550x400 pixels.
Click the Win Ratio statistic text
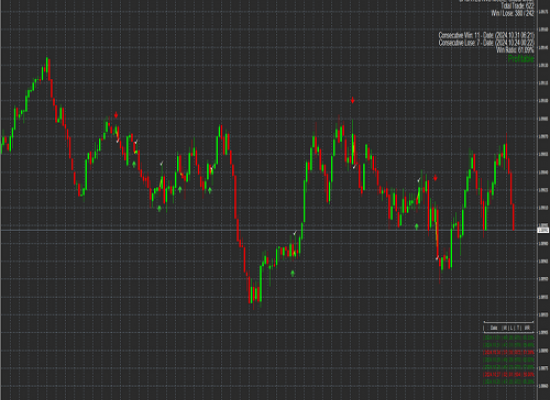pos(515,50)
